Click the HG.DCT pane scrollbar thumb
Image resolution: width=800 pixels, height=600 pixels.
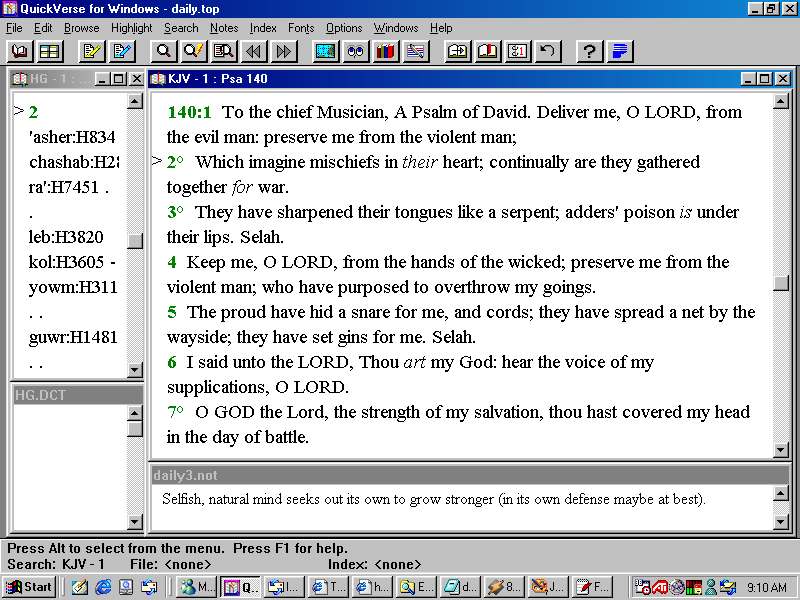coord(135,429)
